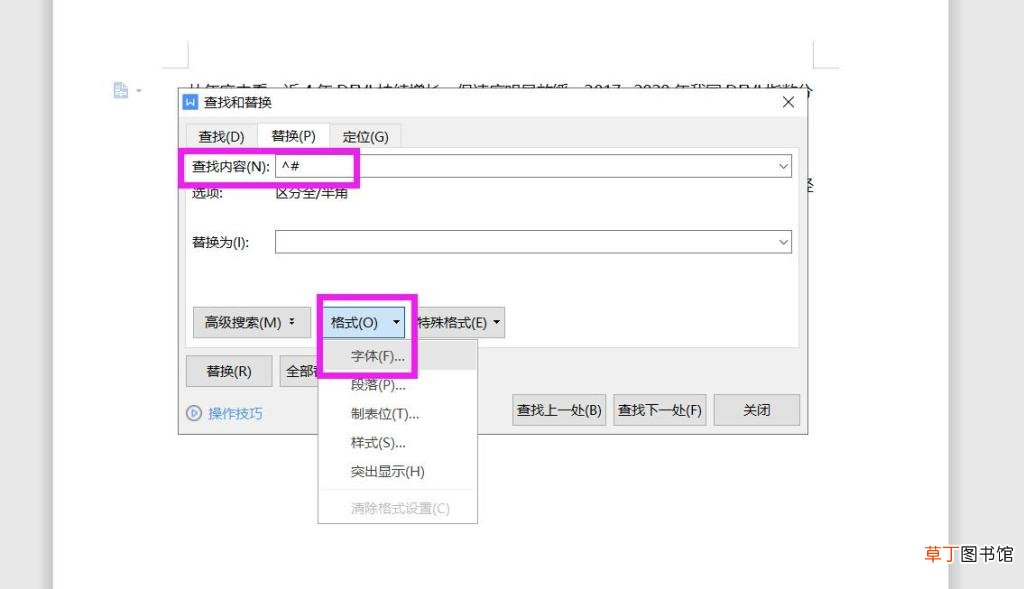Open the 特殊格式(E) dropdown
Image resolution: width=1024 pixels, height=589 pixels.
pyautogui.click(x=460, y=323)
